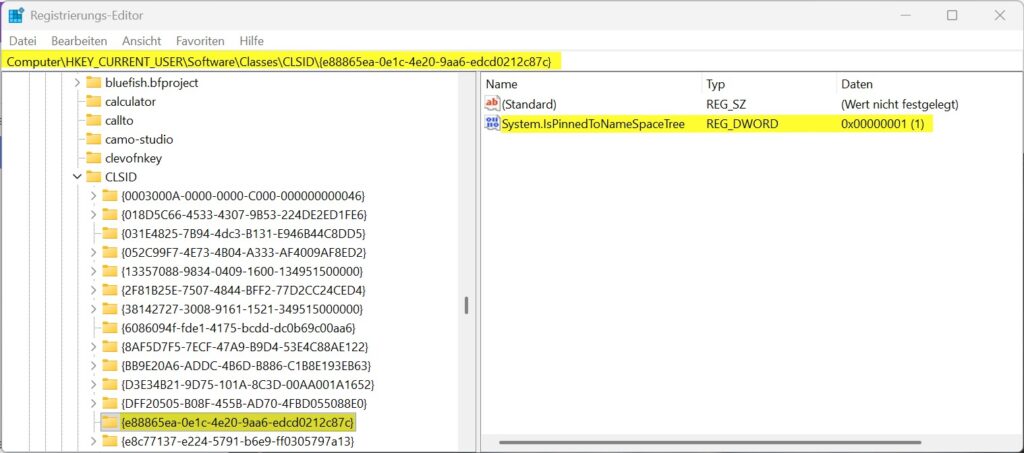
Task: Expand key {D3E34B21-9D75-101A-8C3D-00AA001A1652}
Action: click(93, 384)
